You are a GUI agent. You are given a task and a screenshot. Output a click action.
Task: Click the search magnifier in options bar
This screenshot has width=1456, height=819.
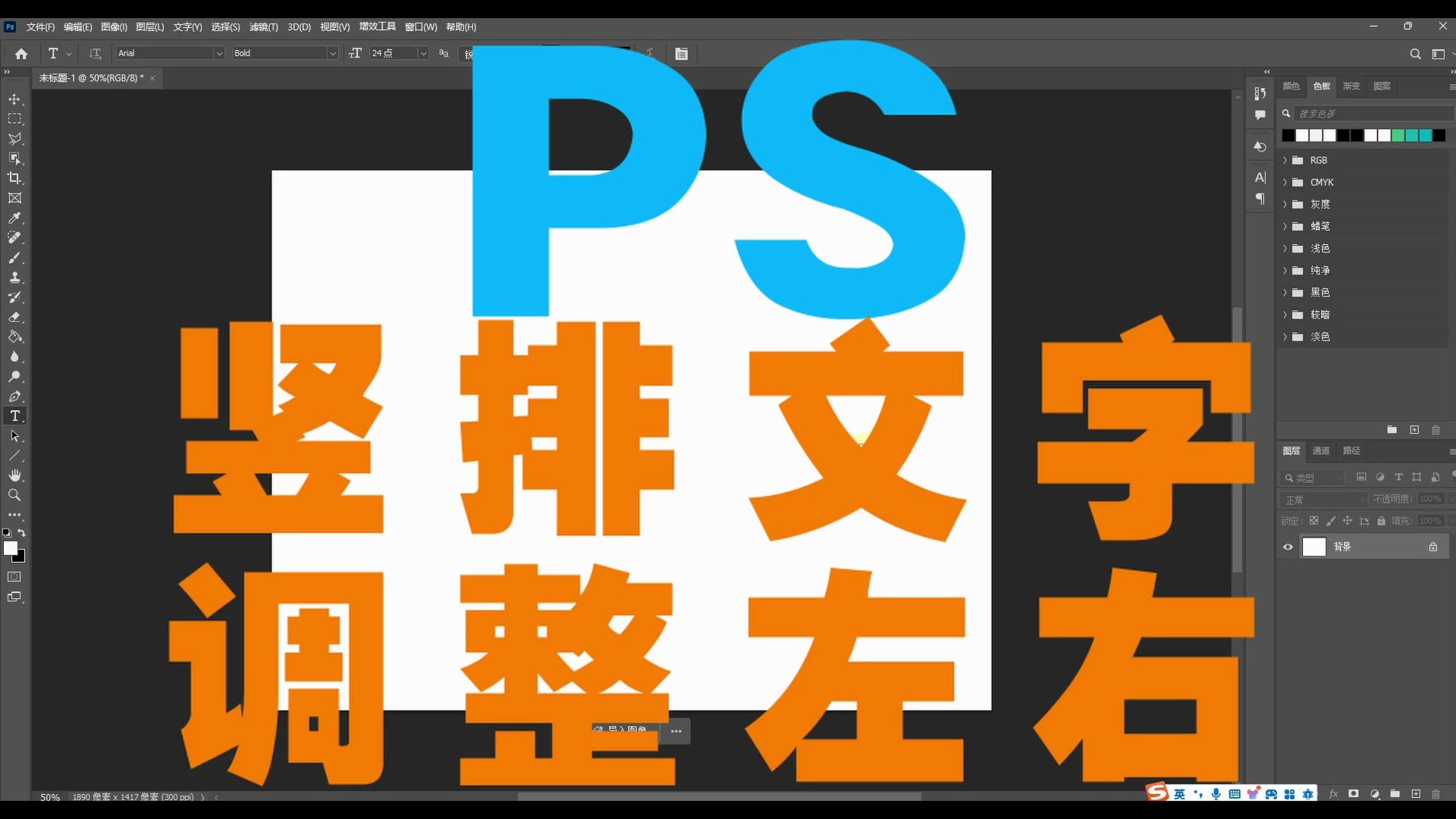1415,54
